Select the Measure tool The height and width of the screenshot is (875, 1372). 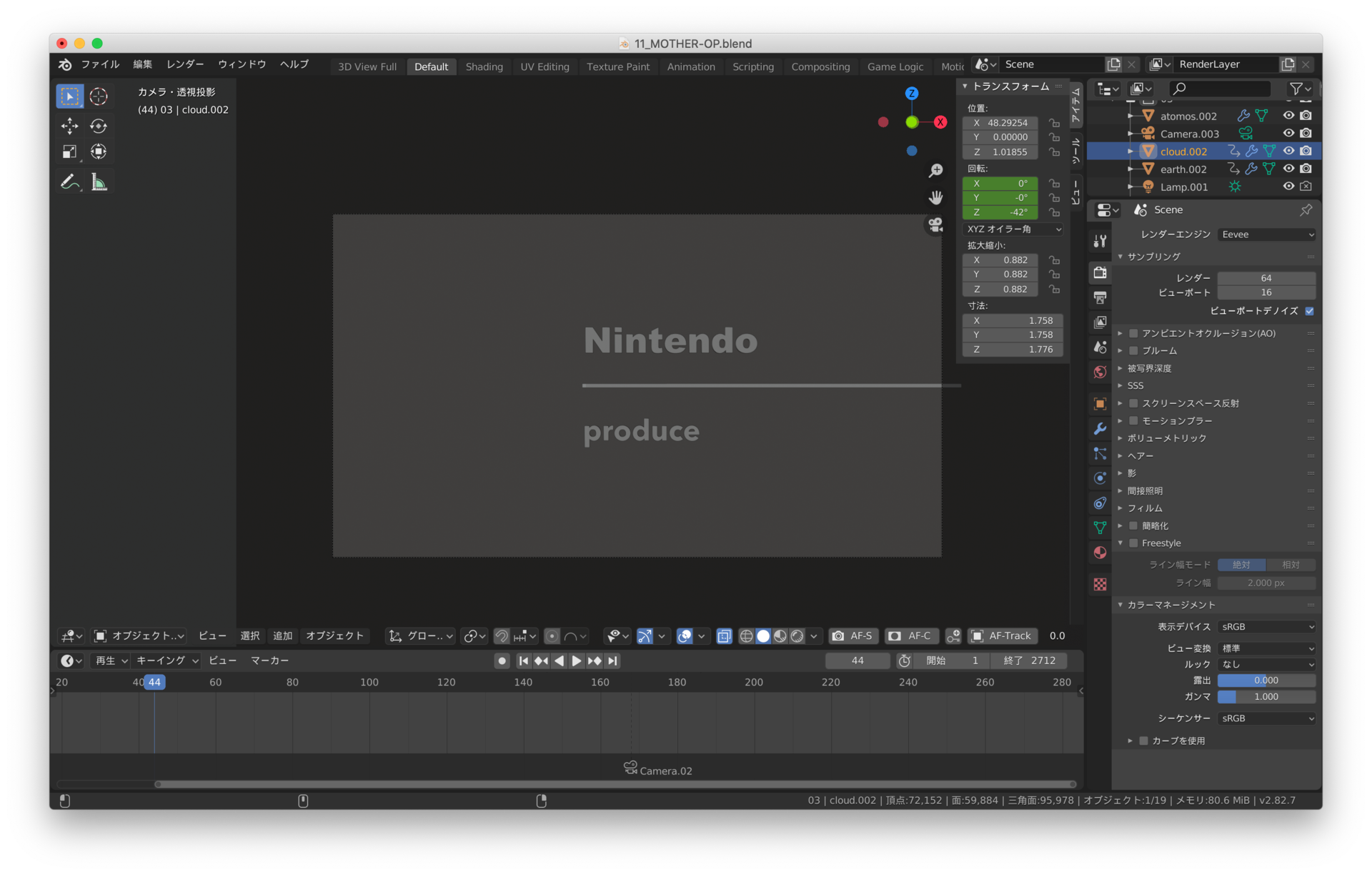(99, 182)
